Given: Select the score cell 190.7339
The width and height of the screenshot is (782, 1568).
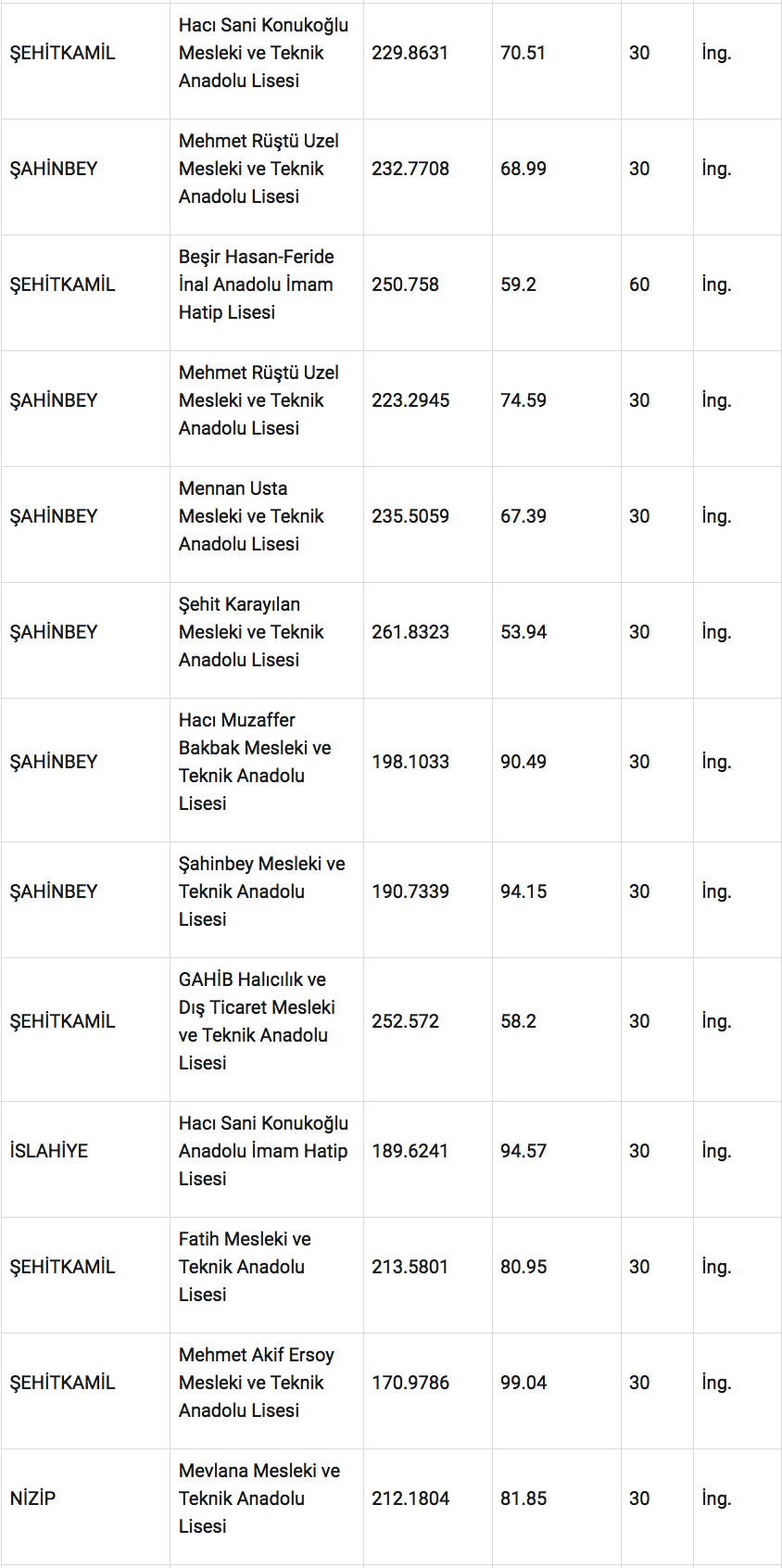Looking at the screenshot, I should pyautogui.click(x=410, y=891).
